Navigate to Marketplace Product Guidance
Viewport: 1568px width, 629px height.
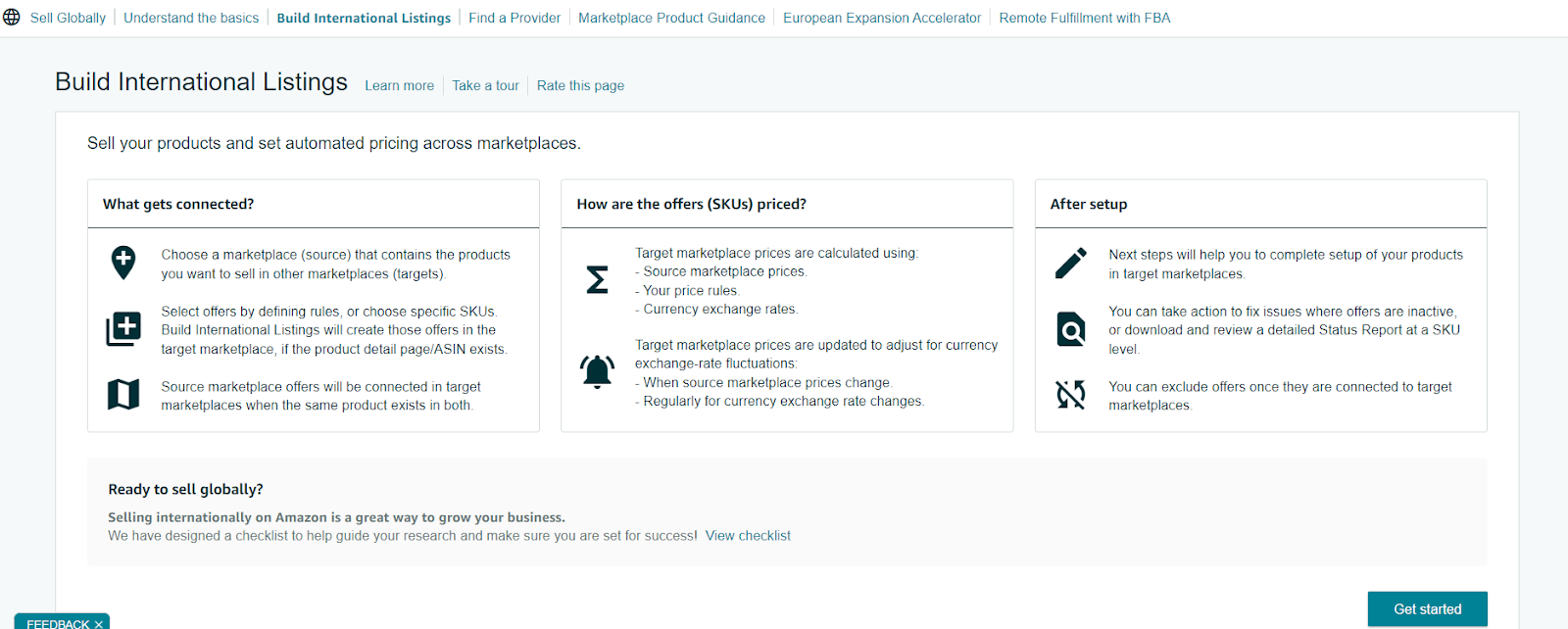coord(671,18)
